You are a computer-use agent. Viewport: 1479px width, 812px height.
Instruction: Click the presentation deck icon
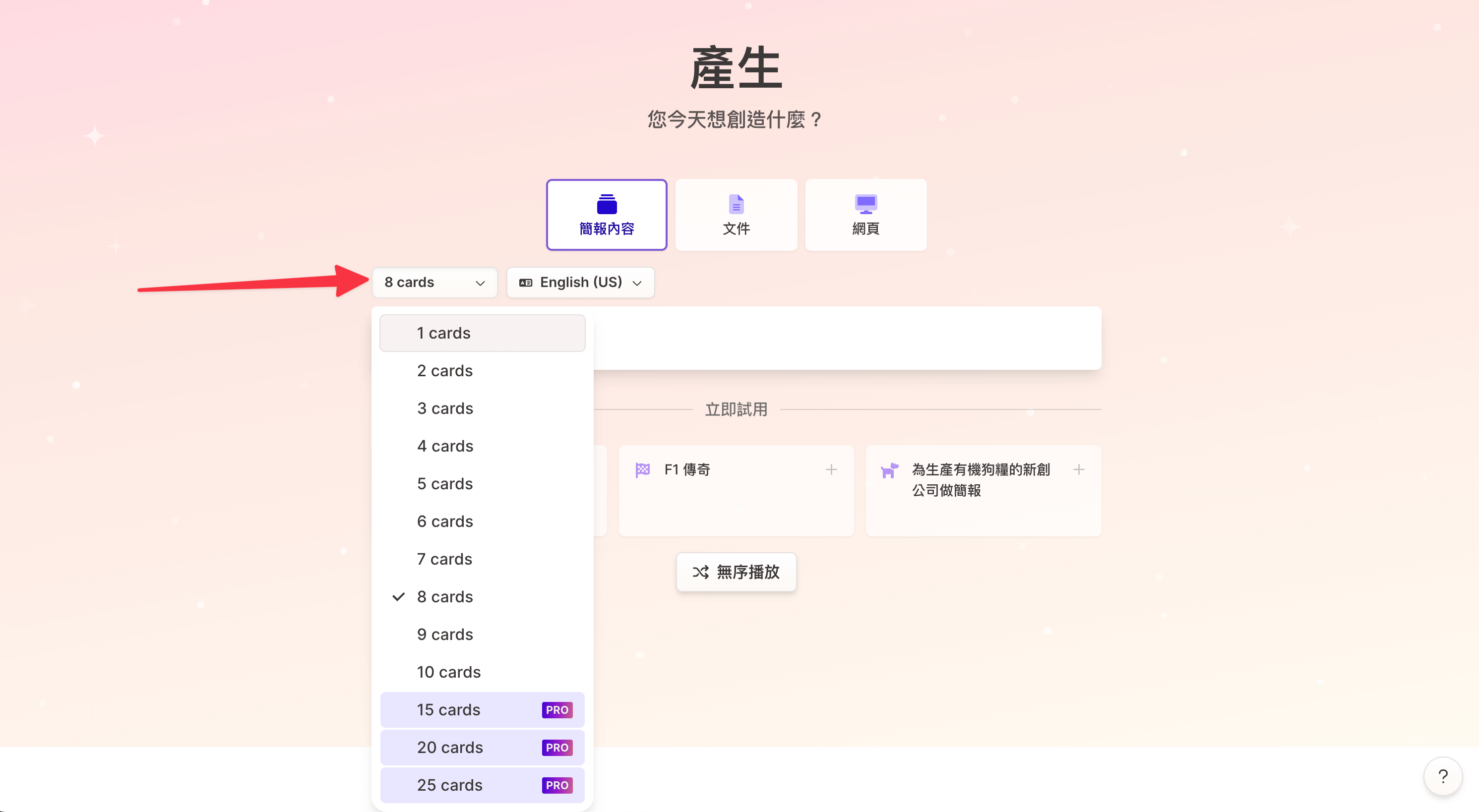tap(606, 204)
